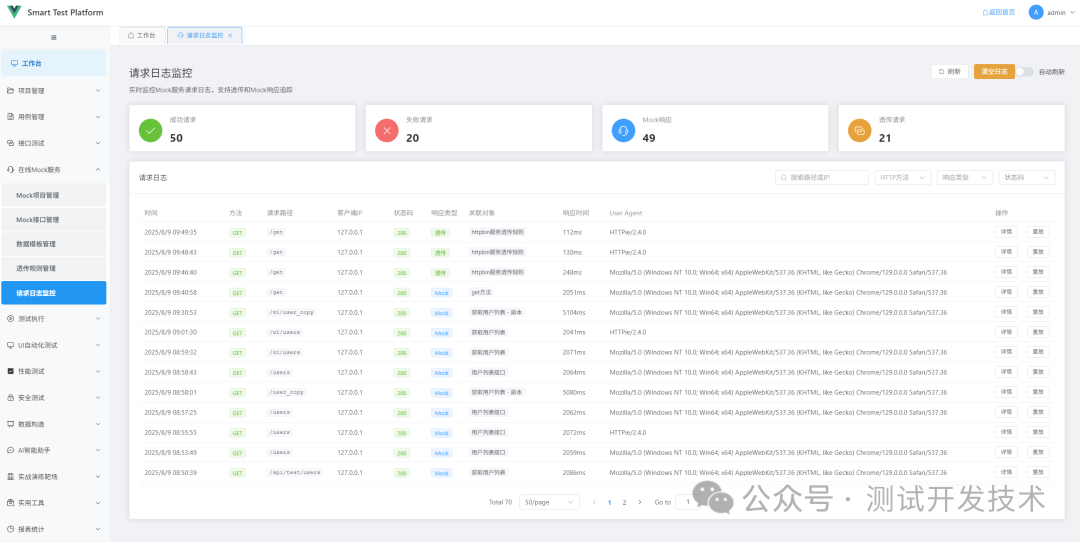1080x542 pixels.
Task: Click the 5104ms response time value
Action: (574, 312)
